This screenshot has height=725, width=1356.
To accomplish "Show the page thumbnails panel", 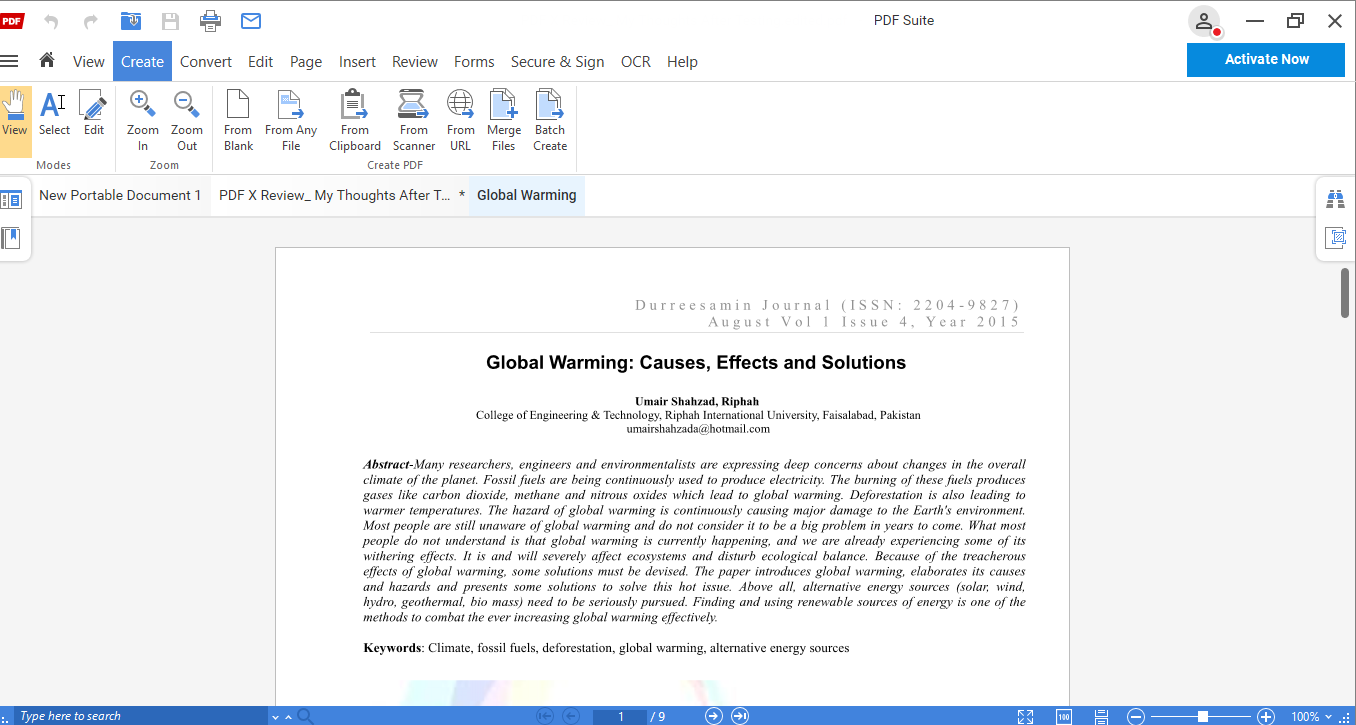I will (13, 198).
